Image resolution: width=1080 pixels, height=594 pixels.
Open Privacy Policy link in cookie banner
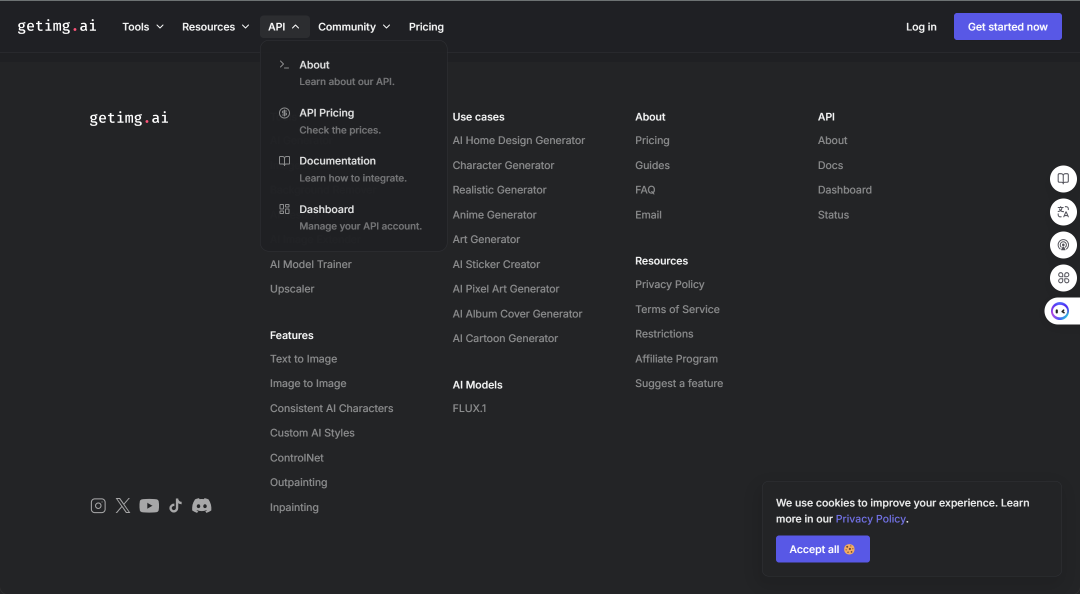[x=871, y=519]
